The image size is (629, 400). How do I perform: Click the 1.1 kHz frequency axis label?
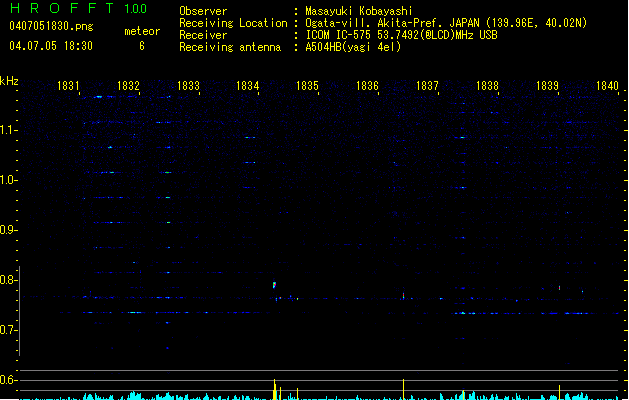point(8,130)
